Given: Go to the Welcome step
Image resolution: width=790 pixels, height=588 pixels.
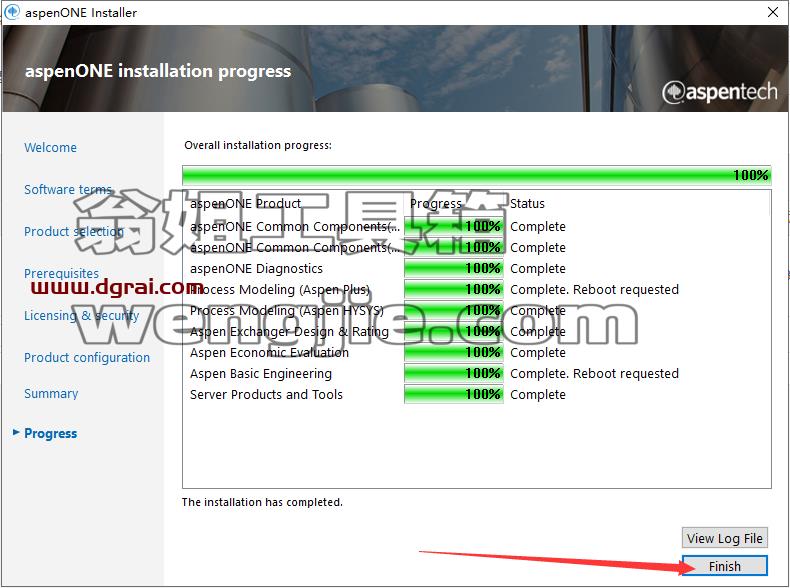Looking at the screenshot, I should pyautogui.click(x=50, y=148).
